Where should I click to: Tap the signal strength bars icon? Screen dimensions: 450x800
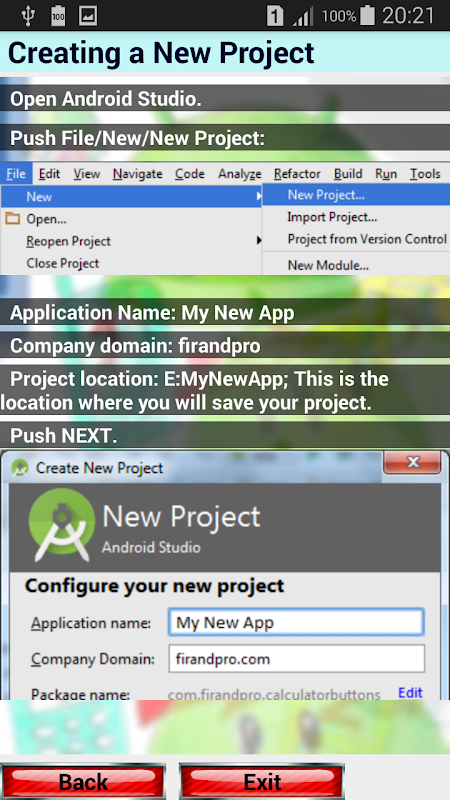click(303, 17)
